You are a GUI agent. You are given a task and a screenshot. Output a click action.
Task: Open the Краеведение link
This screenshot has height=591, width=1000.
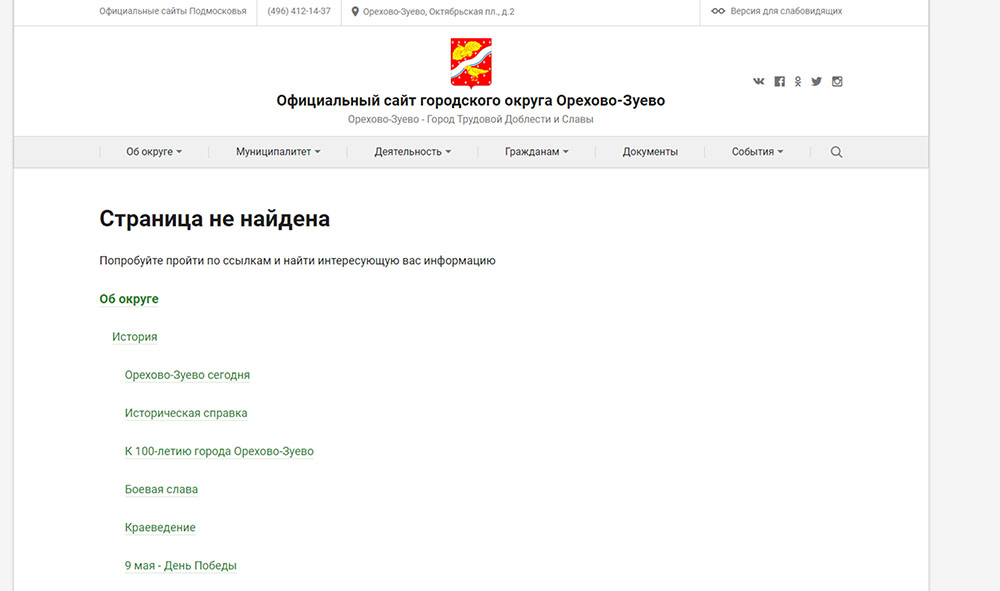point(160,528)
